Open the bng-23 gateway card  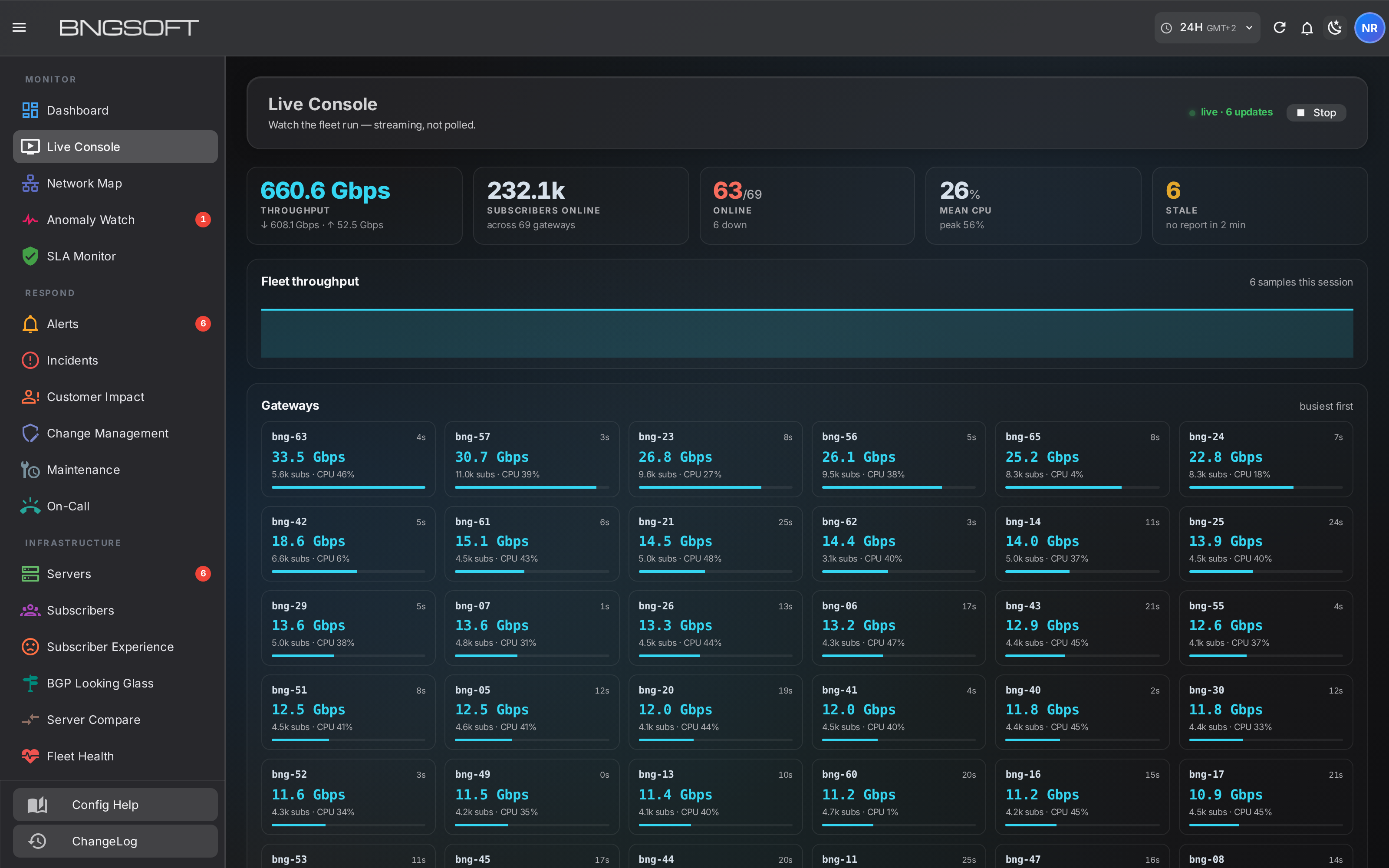coord(715,459)
